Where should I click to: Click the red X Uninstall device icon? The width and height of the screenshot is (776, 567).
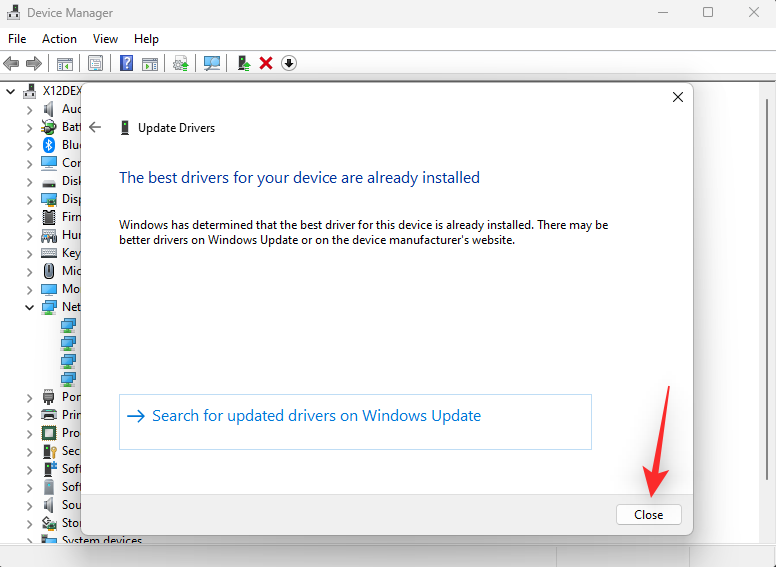click(266, 63)
